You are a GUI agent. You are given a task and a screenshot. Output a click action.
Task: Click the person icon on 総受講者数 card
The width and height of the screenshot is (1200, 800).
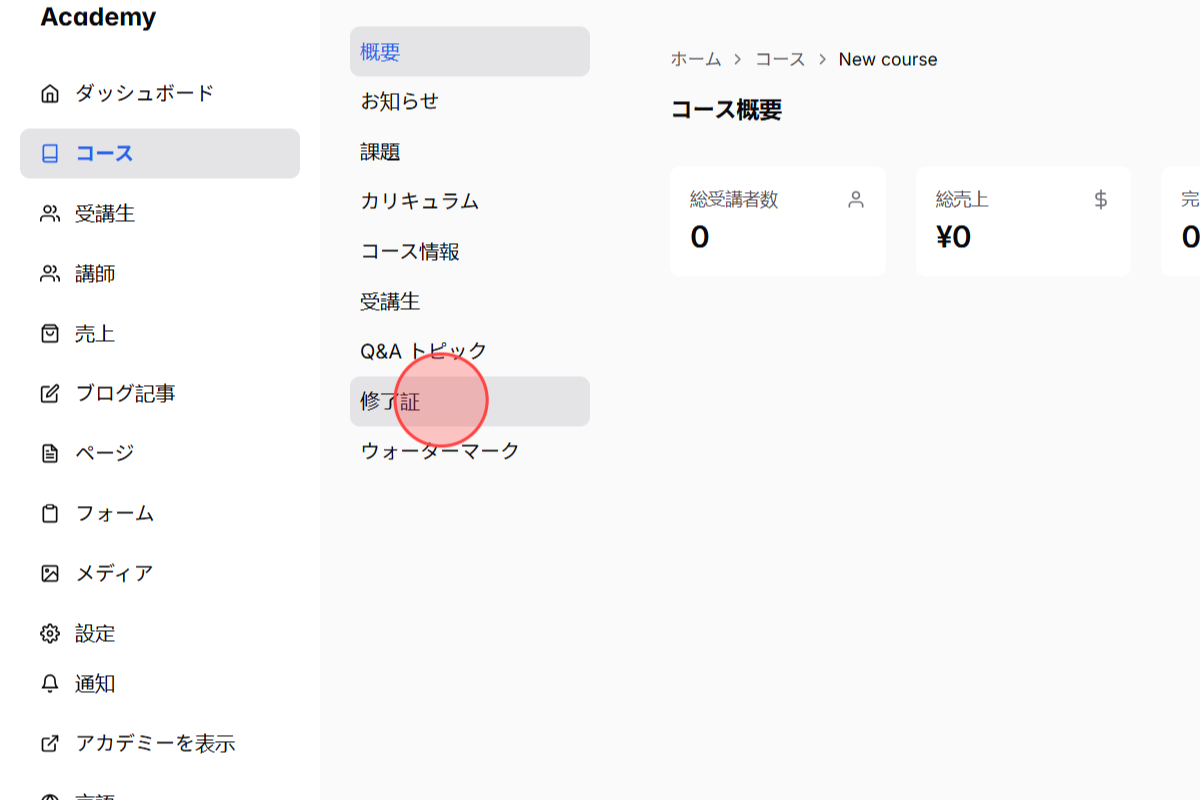[x=856, y=199]
